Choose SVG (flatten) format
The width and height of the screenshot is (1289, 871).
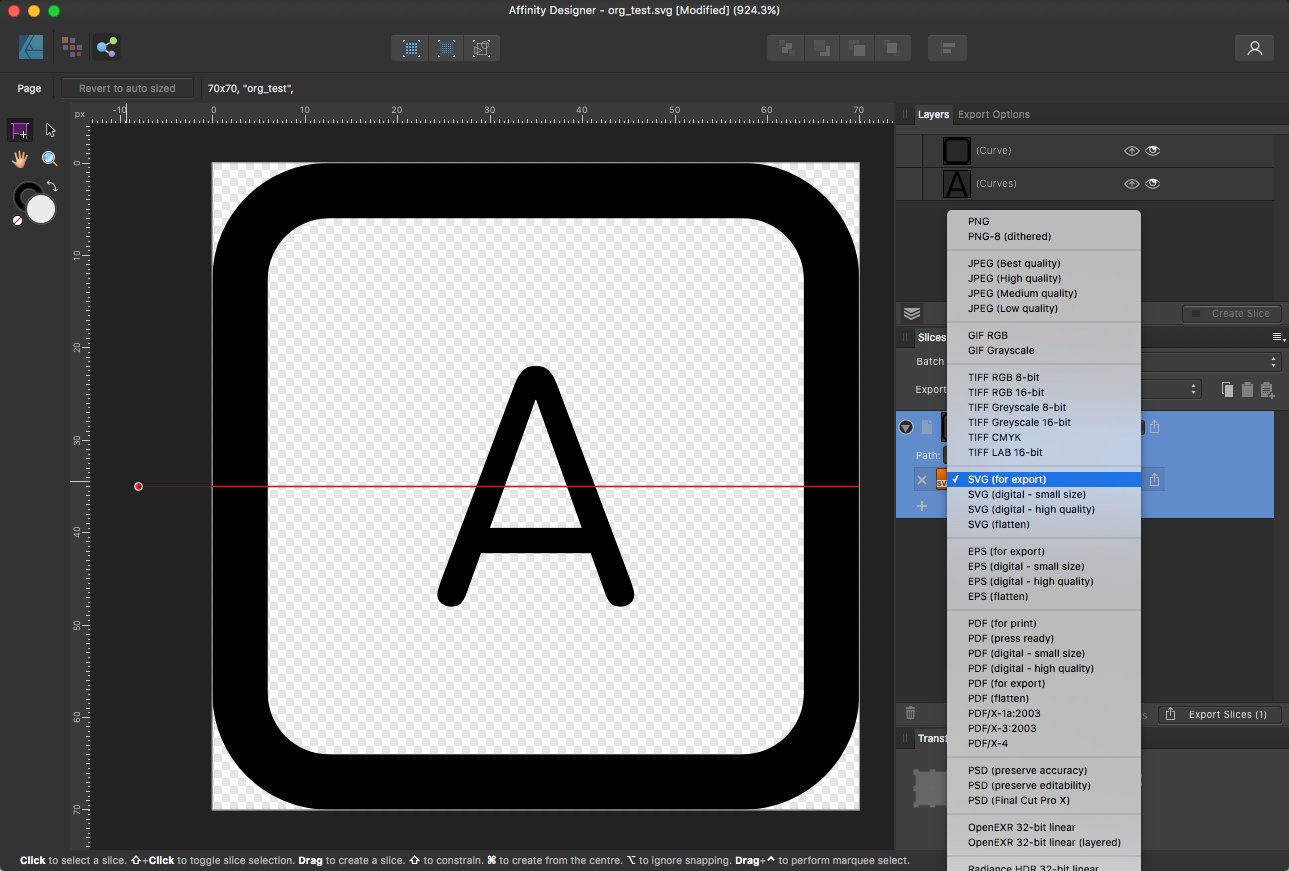tap(1043, 525)
